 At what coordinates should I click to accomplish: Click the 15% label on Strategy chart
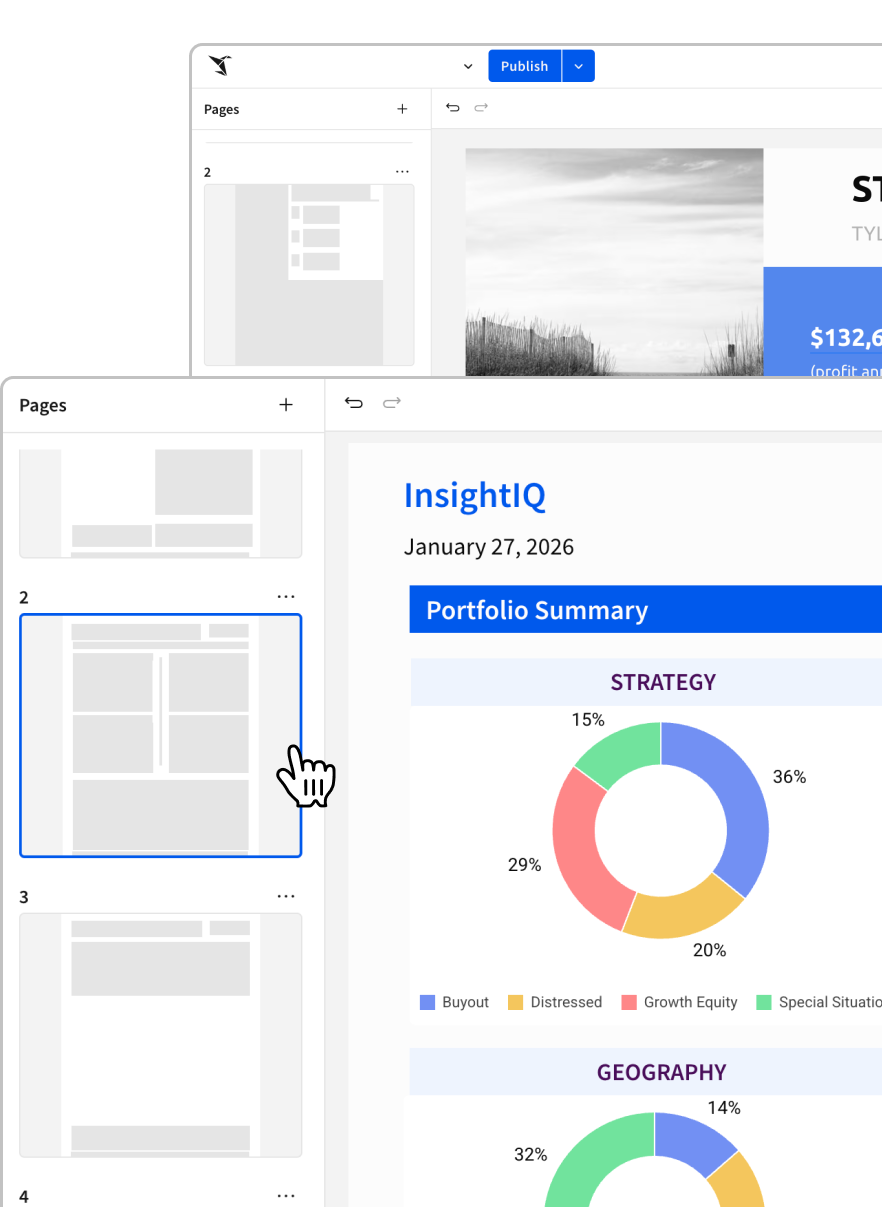tap(588, 720)
